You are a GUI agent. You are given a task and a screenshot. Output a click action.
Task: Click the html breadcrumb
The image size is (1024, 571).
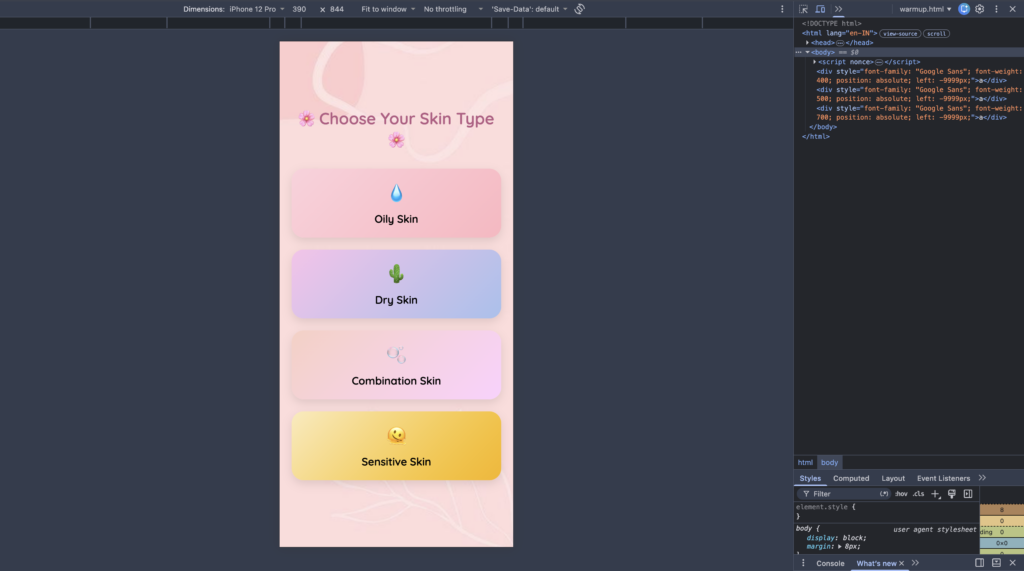tap(805, 463)
